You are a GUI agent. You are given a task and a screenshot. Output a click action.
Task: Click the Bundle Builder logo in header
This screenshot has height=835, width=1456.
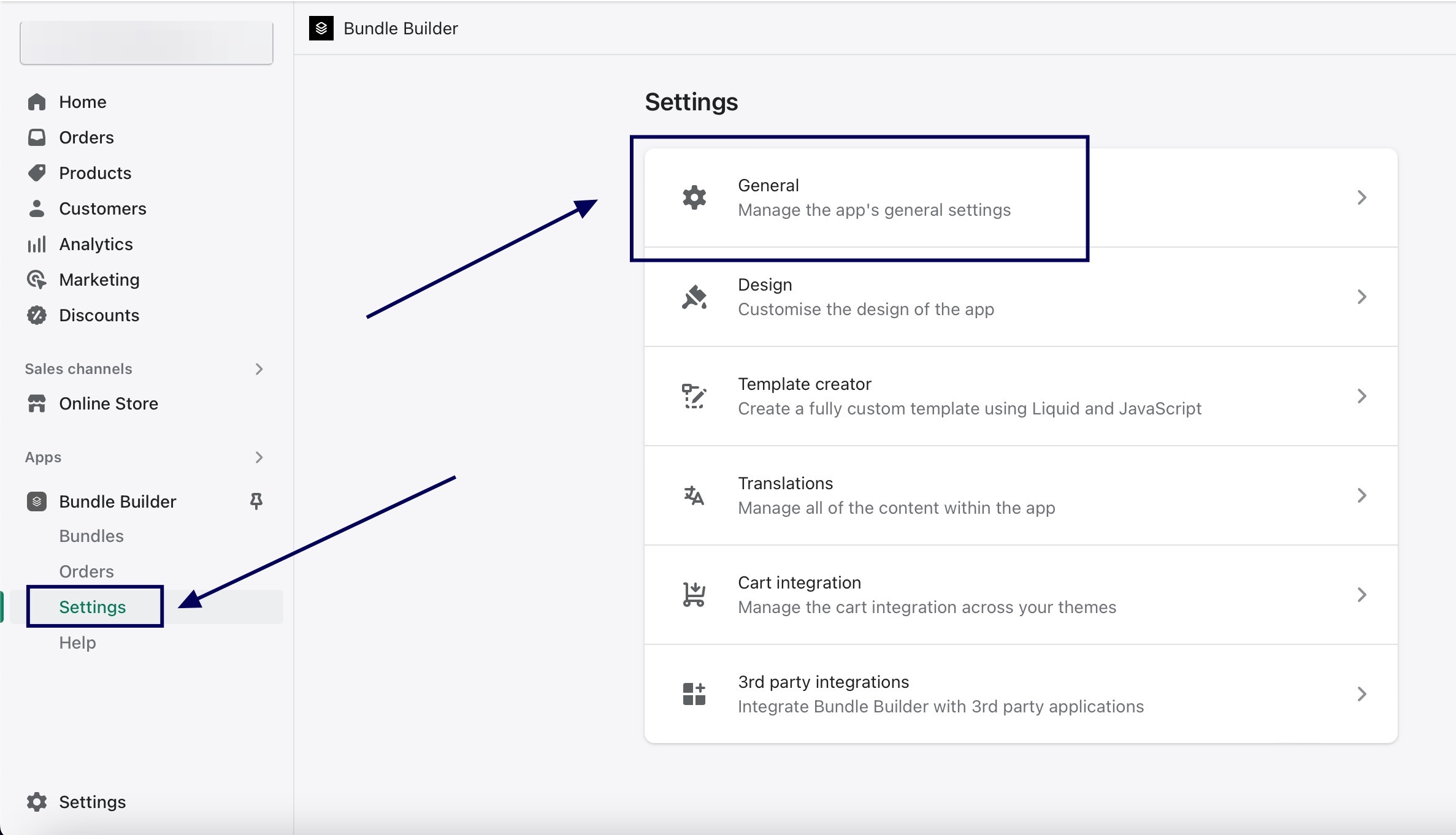click(321, 28)
